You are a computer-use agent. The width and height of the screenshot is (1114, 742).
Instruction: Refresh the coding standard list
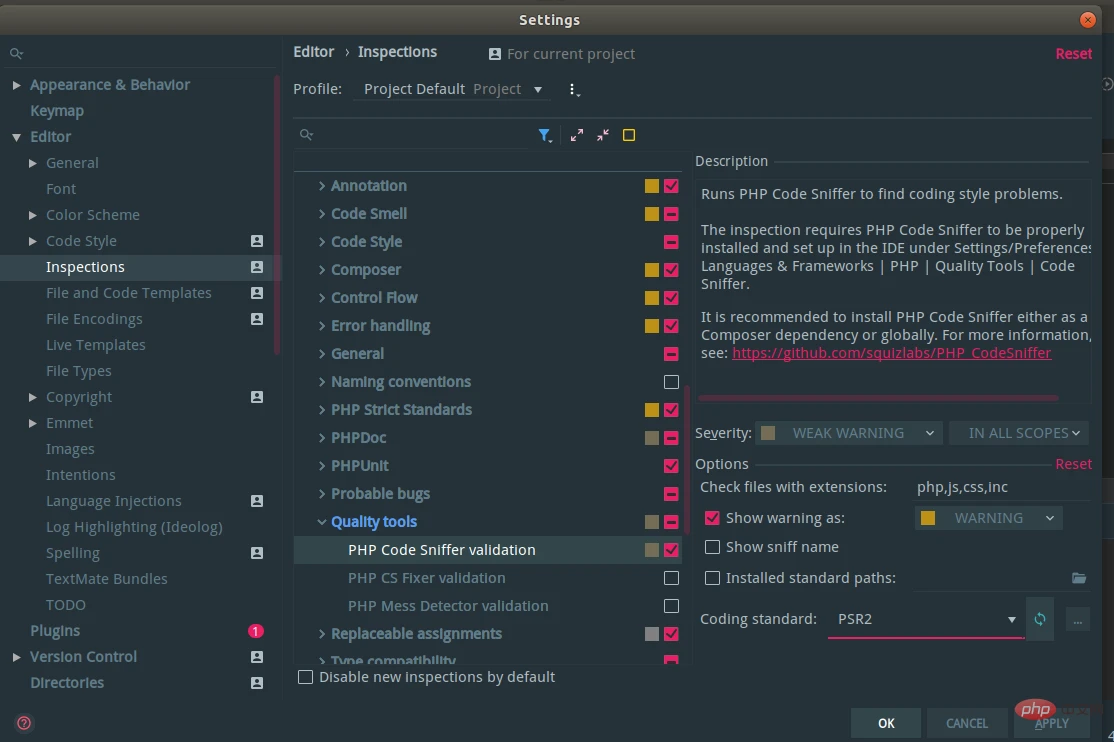pos(1040,619)
